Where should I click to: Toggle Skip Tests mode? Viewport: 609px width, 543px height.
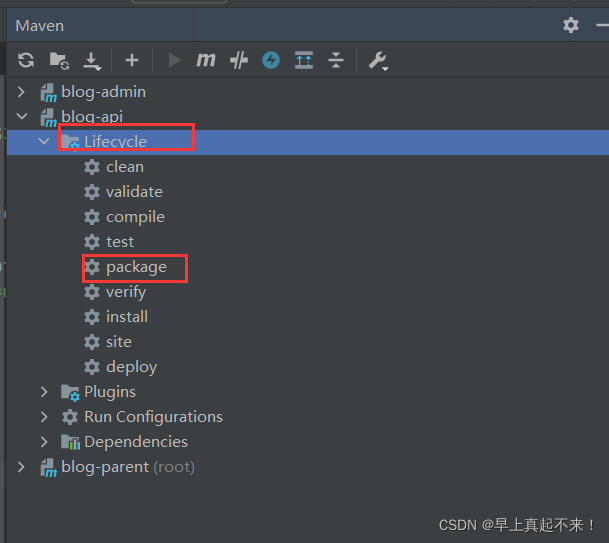239,60
